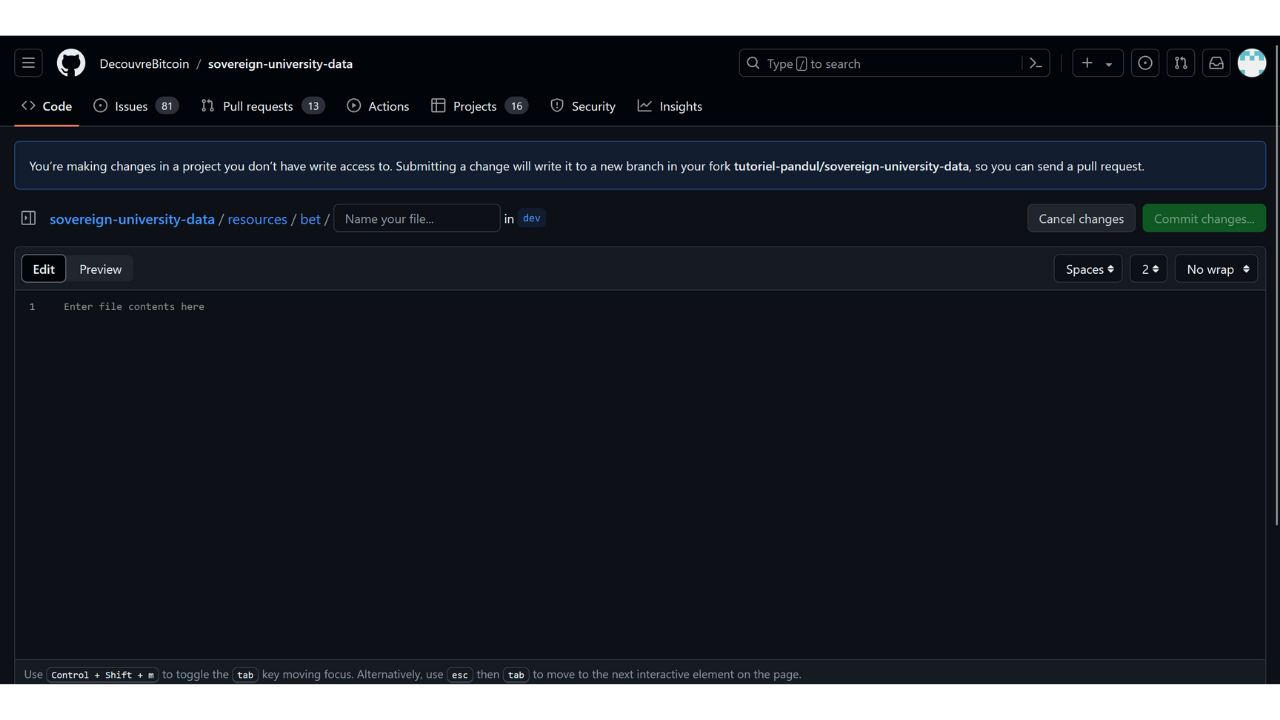Open the command palette icon
1280x720 pixels.
1036,63
